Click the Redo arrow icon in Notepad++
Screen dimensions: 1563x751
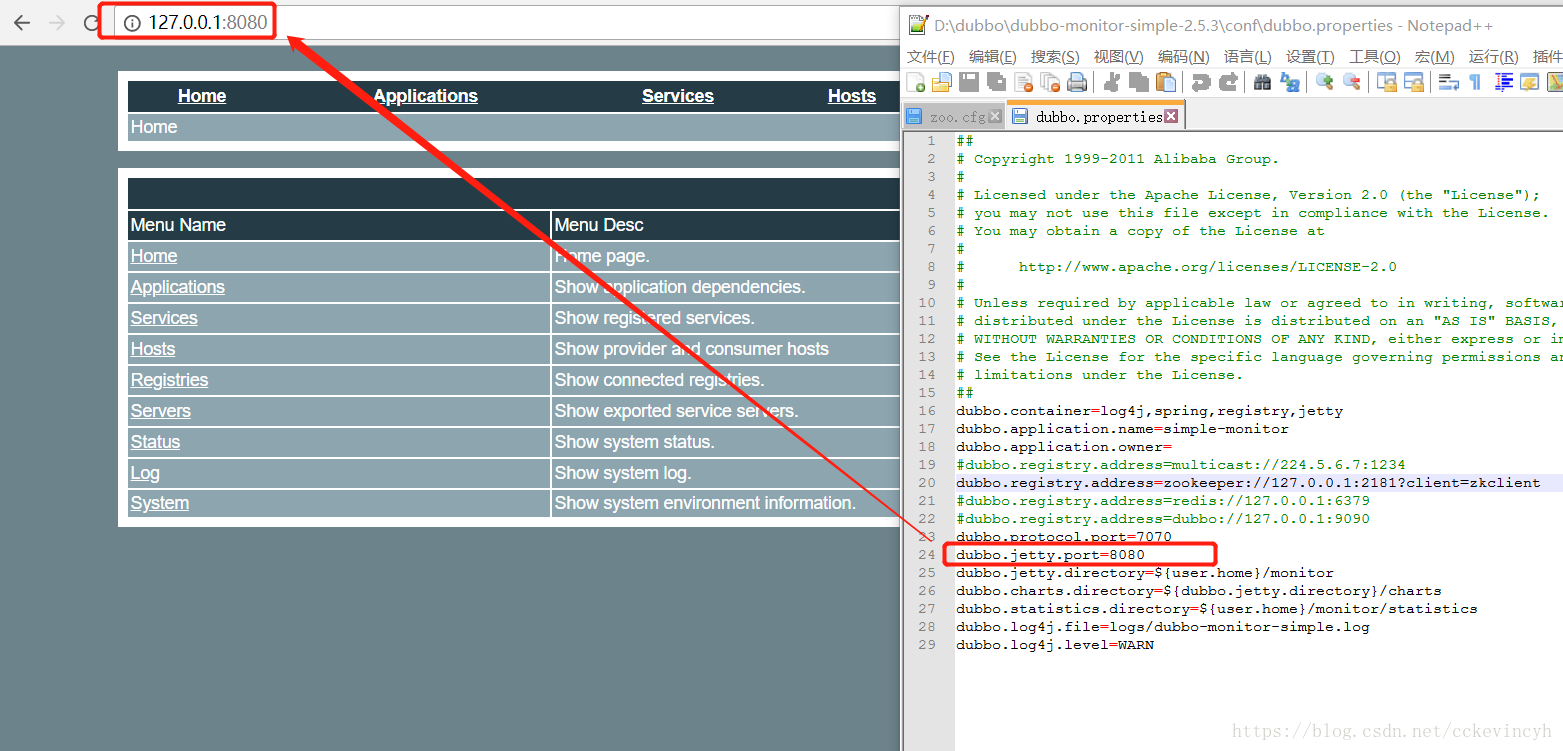point(1228,82)
